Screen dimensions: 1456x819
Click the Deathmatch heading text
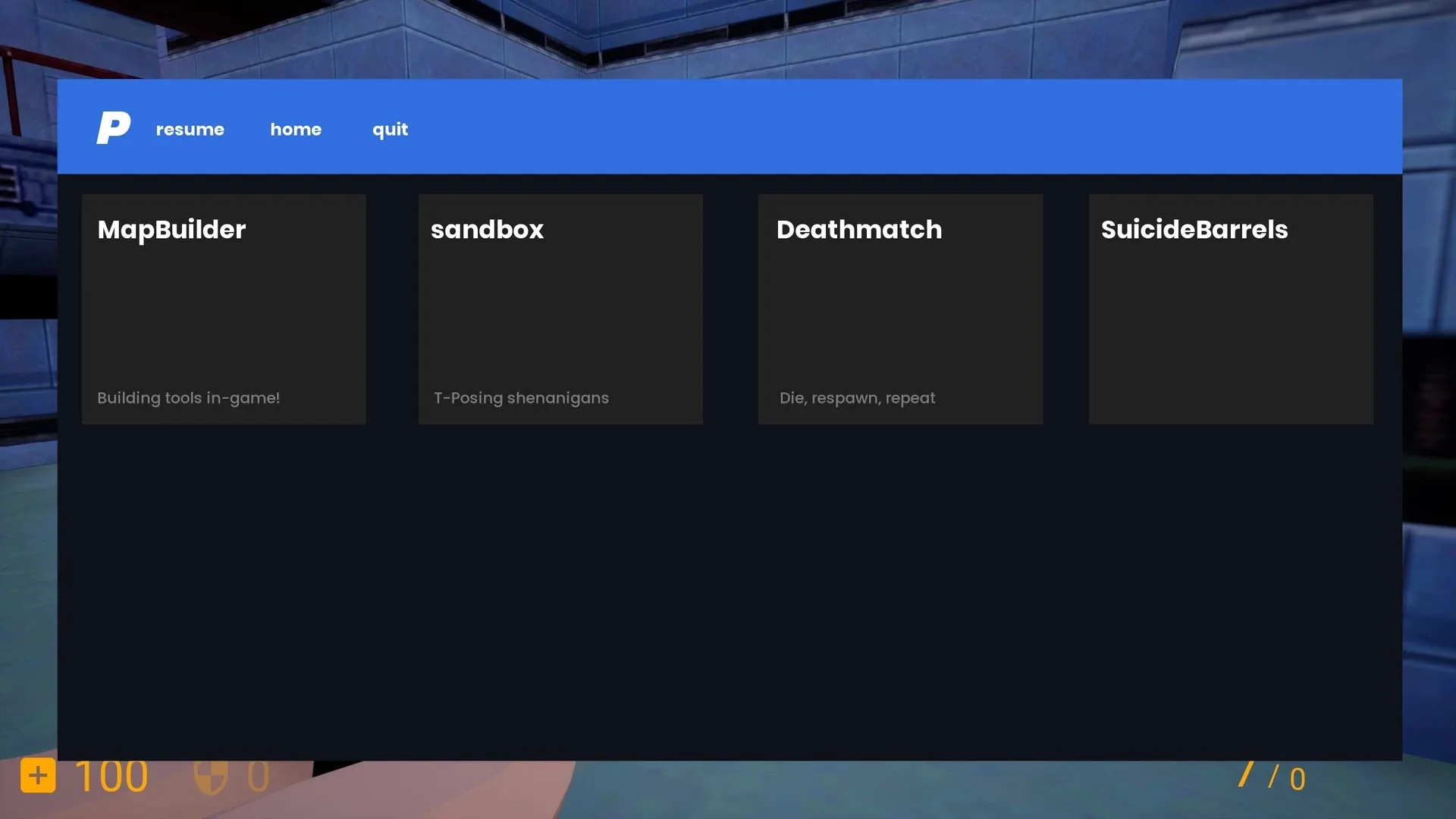coord(859,230)
